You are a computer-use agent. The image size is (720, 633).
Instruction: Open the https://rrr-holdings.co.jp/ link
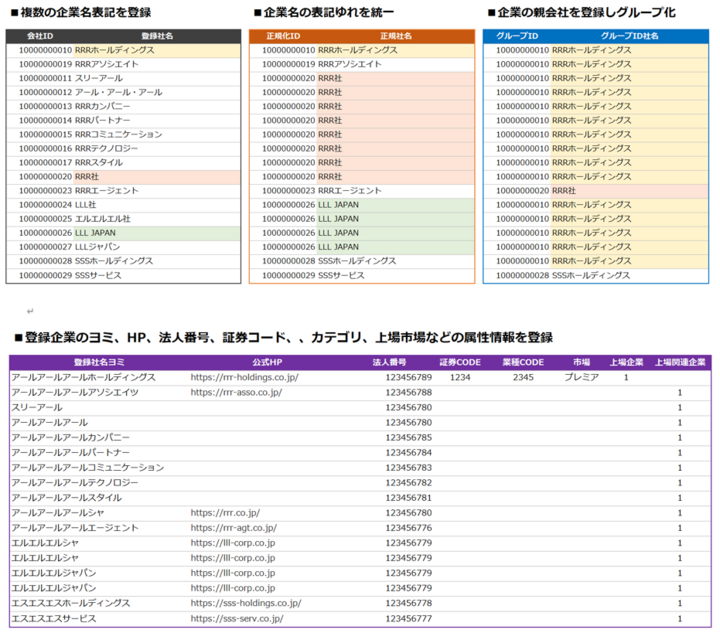pos(244,378)
